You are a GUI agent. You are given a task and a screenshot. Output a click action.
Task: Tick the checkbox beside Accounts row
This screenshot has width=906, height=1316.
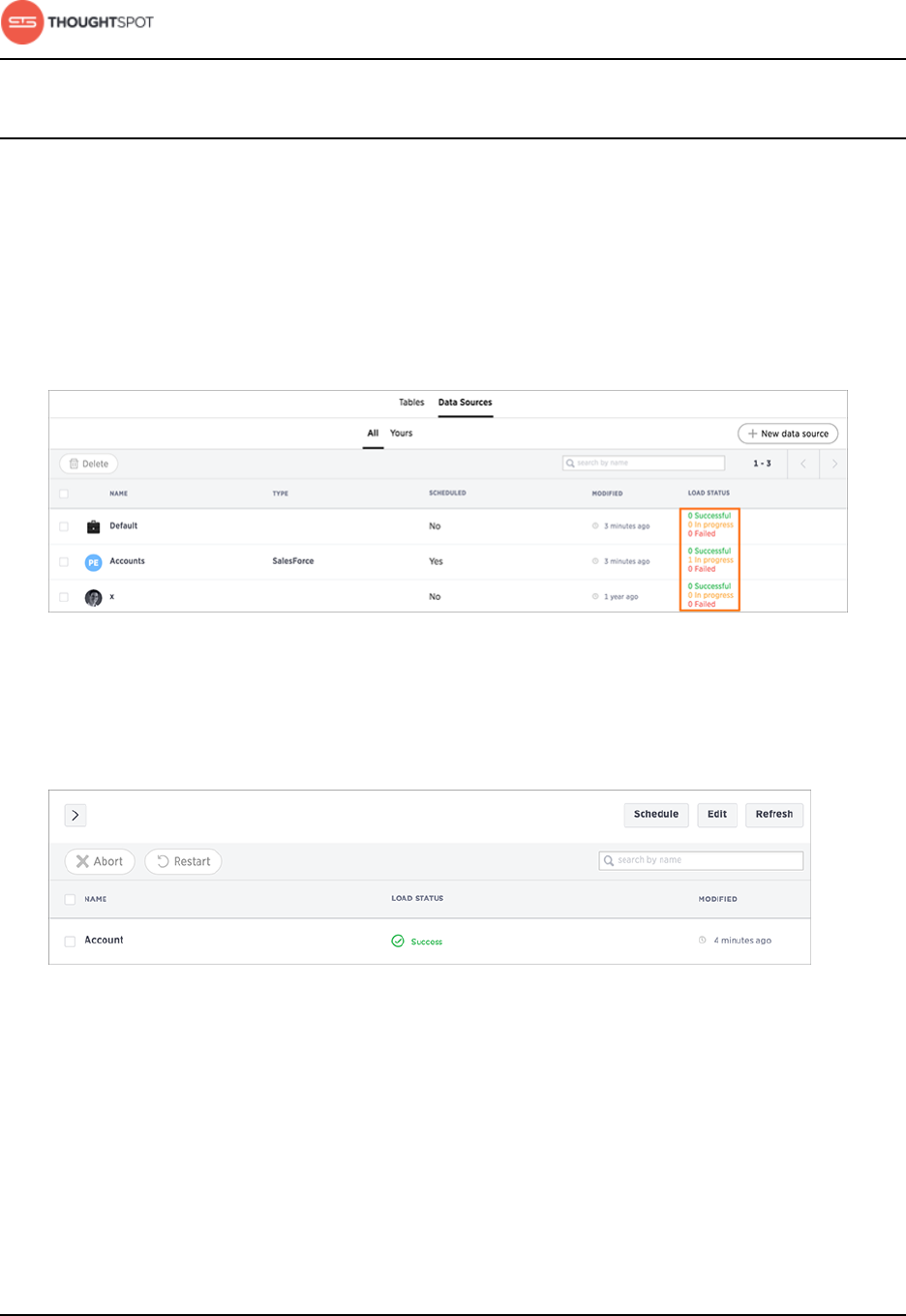pos(64,562)
